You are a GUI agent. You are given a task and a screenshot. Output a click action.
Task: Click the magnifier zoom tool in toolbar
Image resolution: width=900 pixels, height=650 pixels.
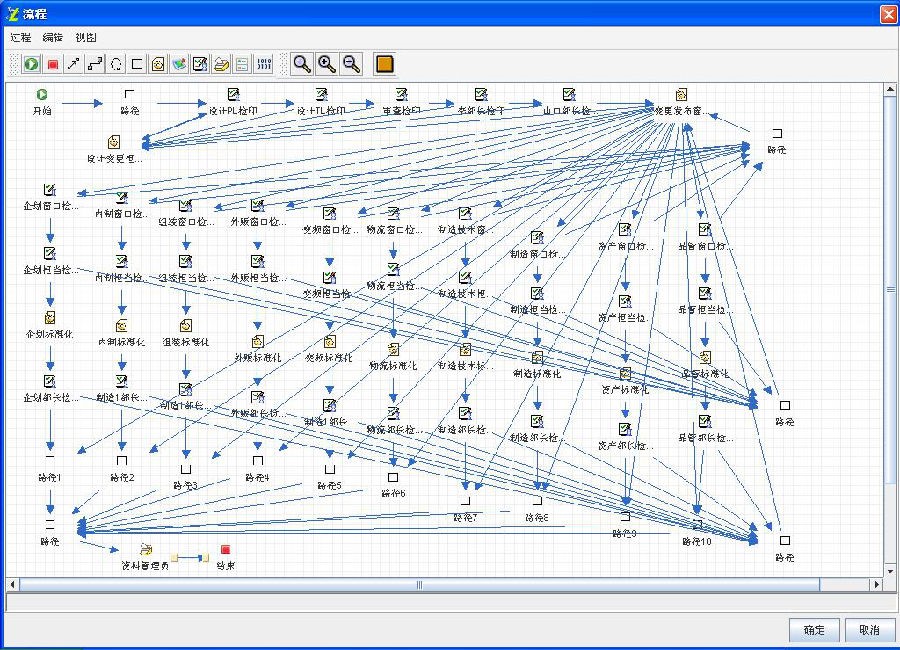click(x=302, y=64)
